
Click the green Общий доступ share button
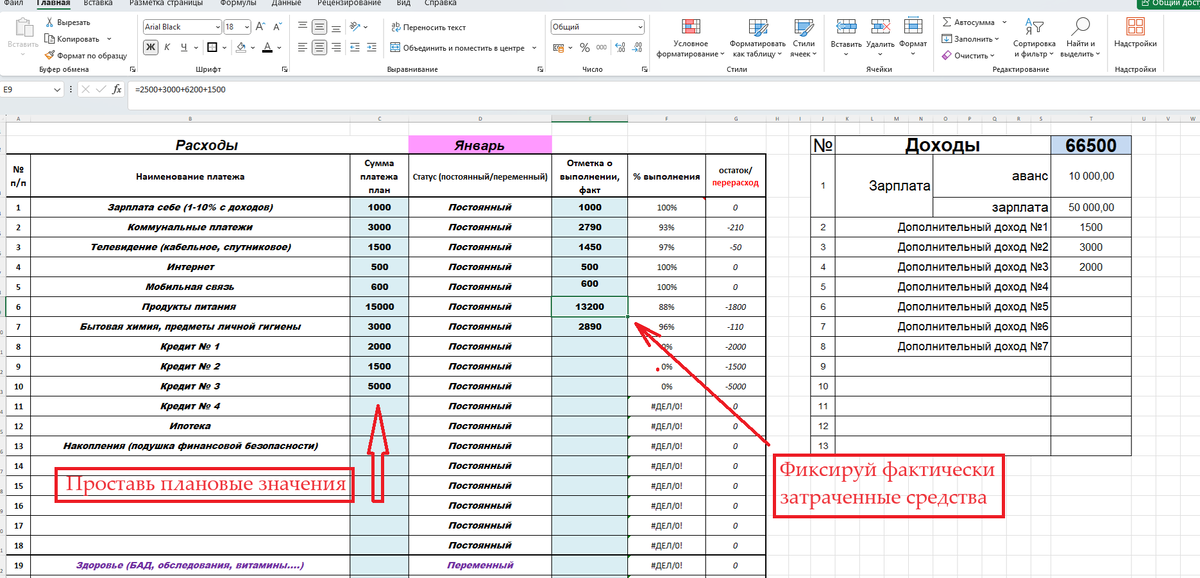1166,4
